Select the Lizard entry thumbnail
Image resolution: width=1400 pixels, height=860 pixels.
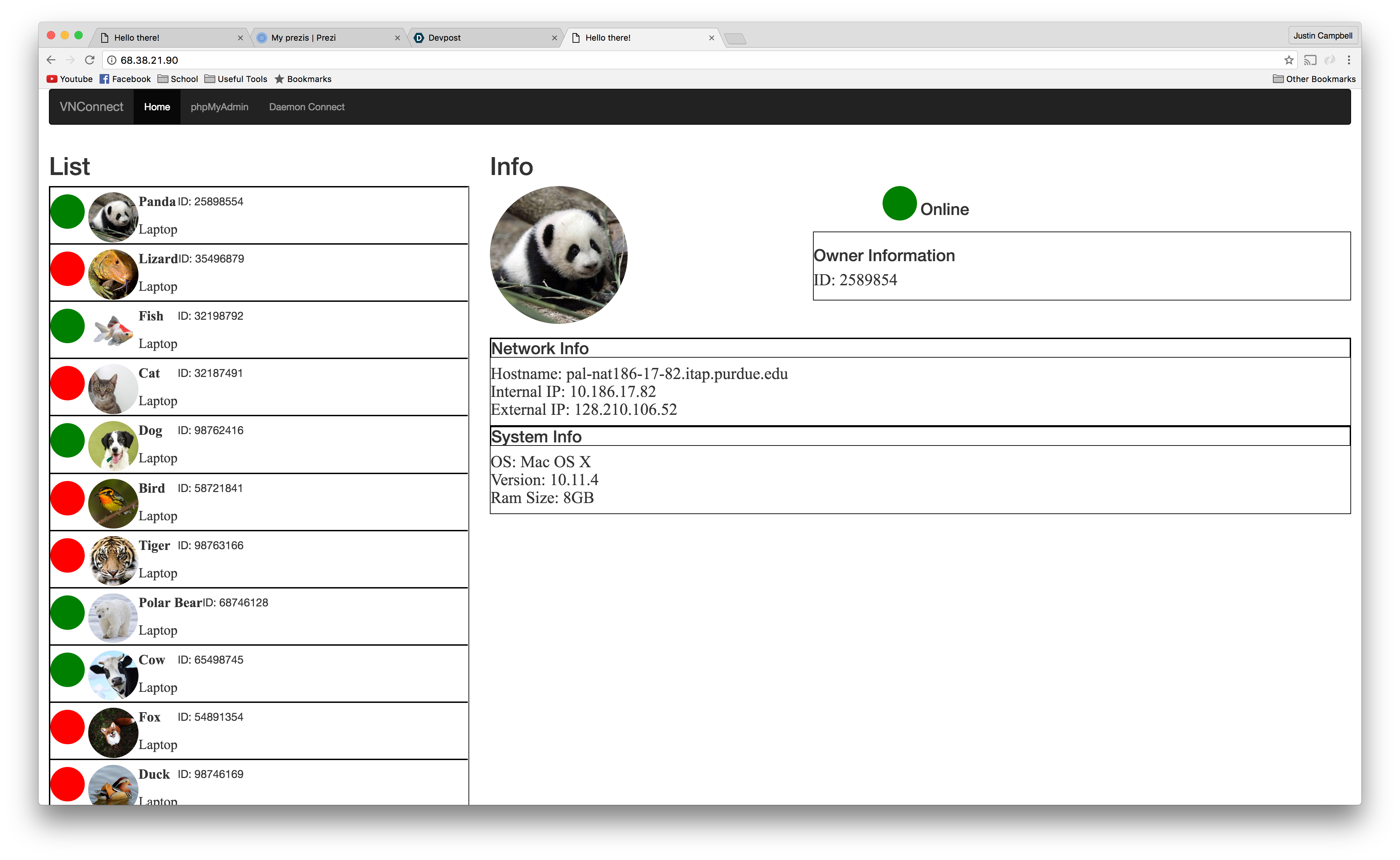click(113, 274)
